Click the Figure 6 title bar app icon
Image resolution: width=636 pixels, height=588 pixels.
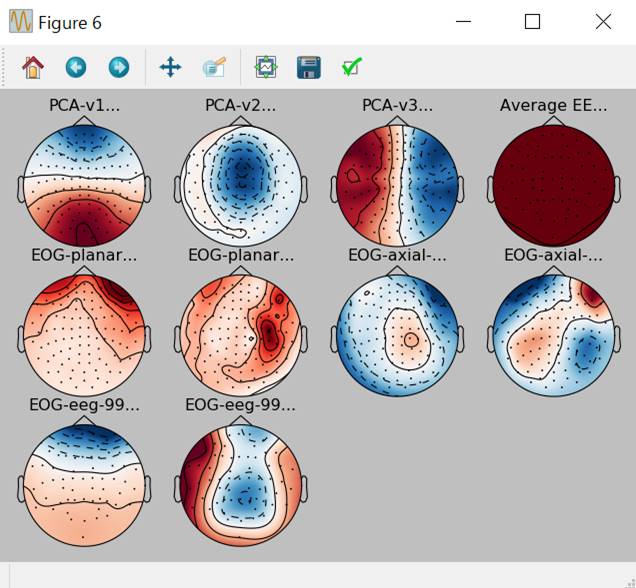(x=20, y=22)
